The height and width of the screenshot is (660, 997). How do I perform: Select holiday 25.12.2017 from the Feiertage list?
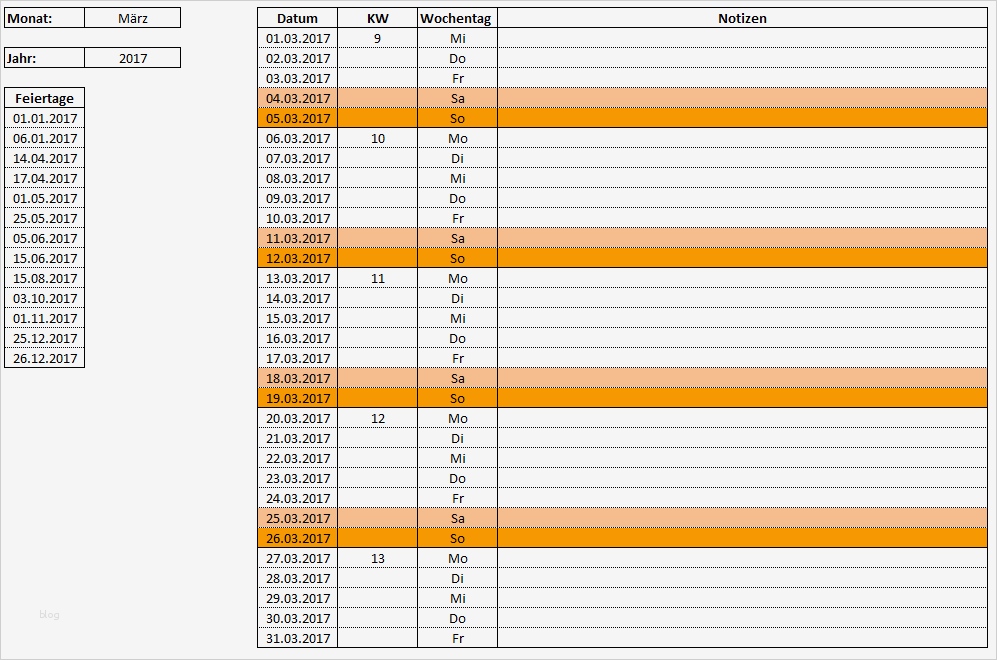coord(44,338)
